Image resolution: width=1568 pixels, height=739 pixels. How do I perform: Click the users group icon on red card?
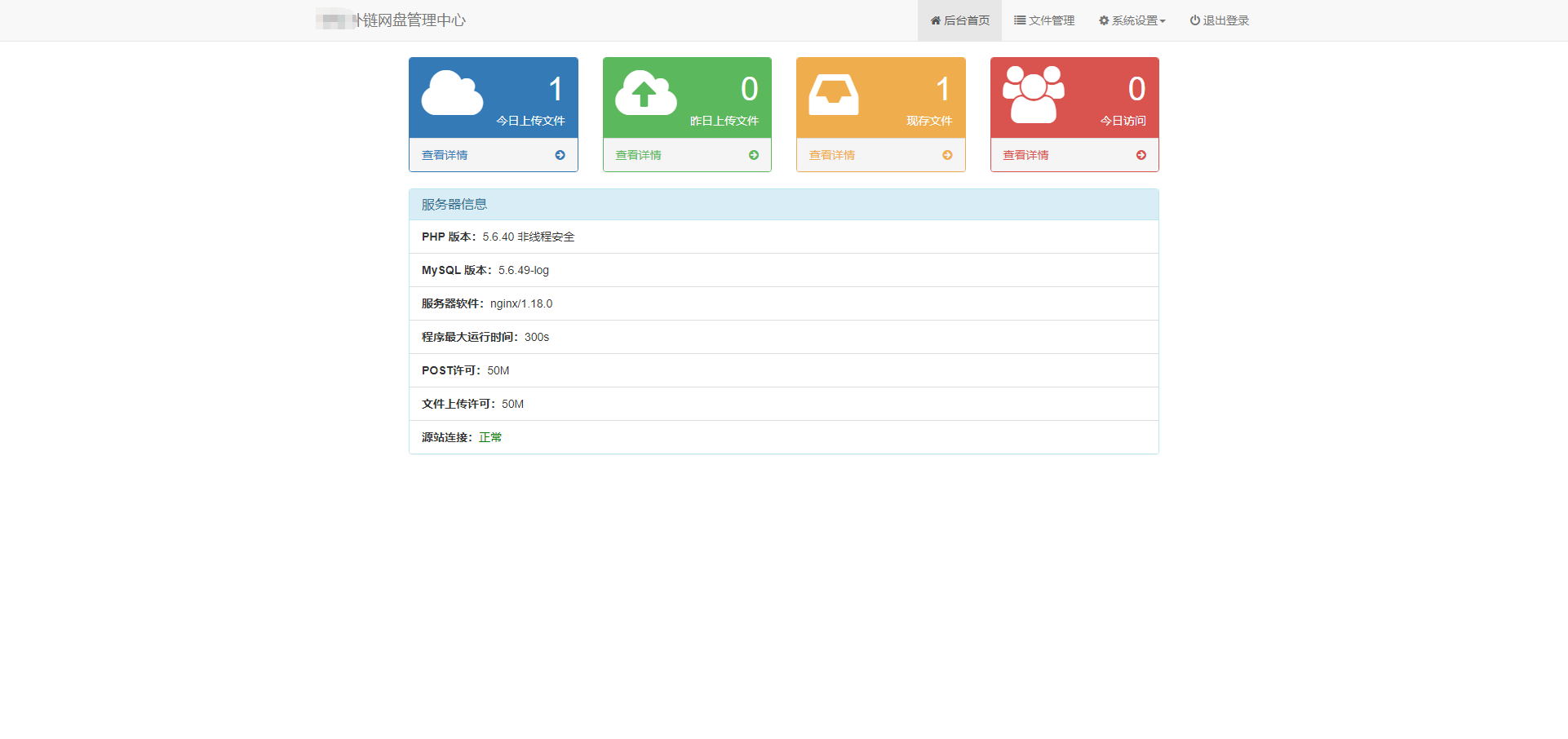(1033, 95)
